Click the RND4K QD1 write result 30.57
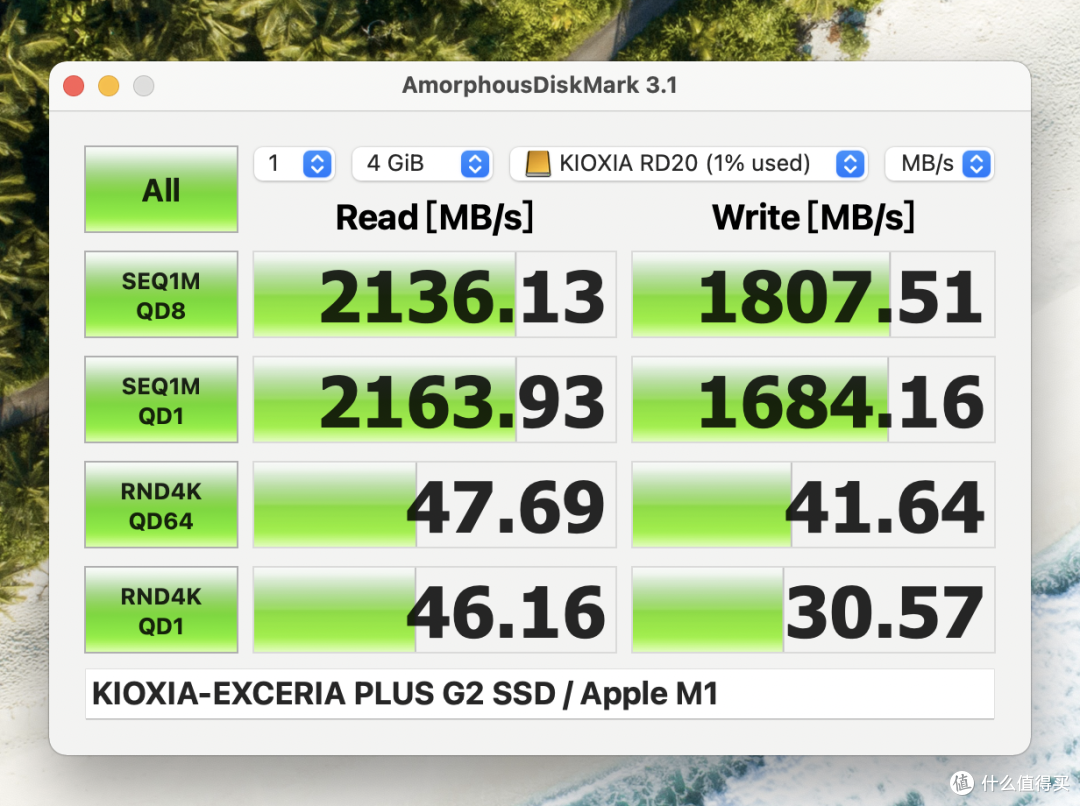This screenshot has height=806, width=1080. [x=813, y=610]
